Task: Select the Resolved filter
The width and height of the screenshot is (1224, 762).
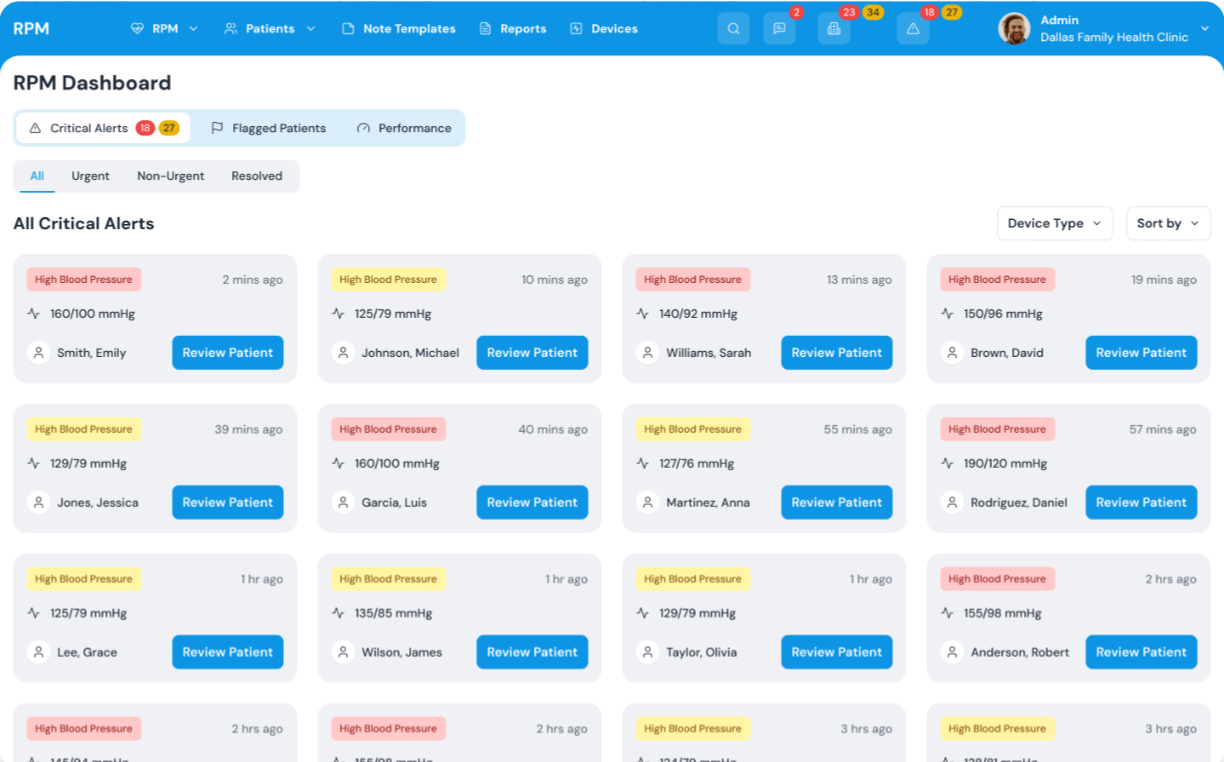Action: pyautogui.click(x=257, y=176)
